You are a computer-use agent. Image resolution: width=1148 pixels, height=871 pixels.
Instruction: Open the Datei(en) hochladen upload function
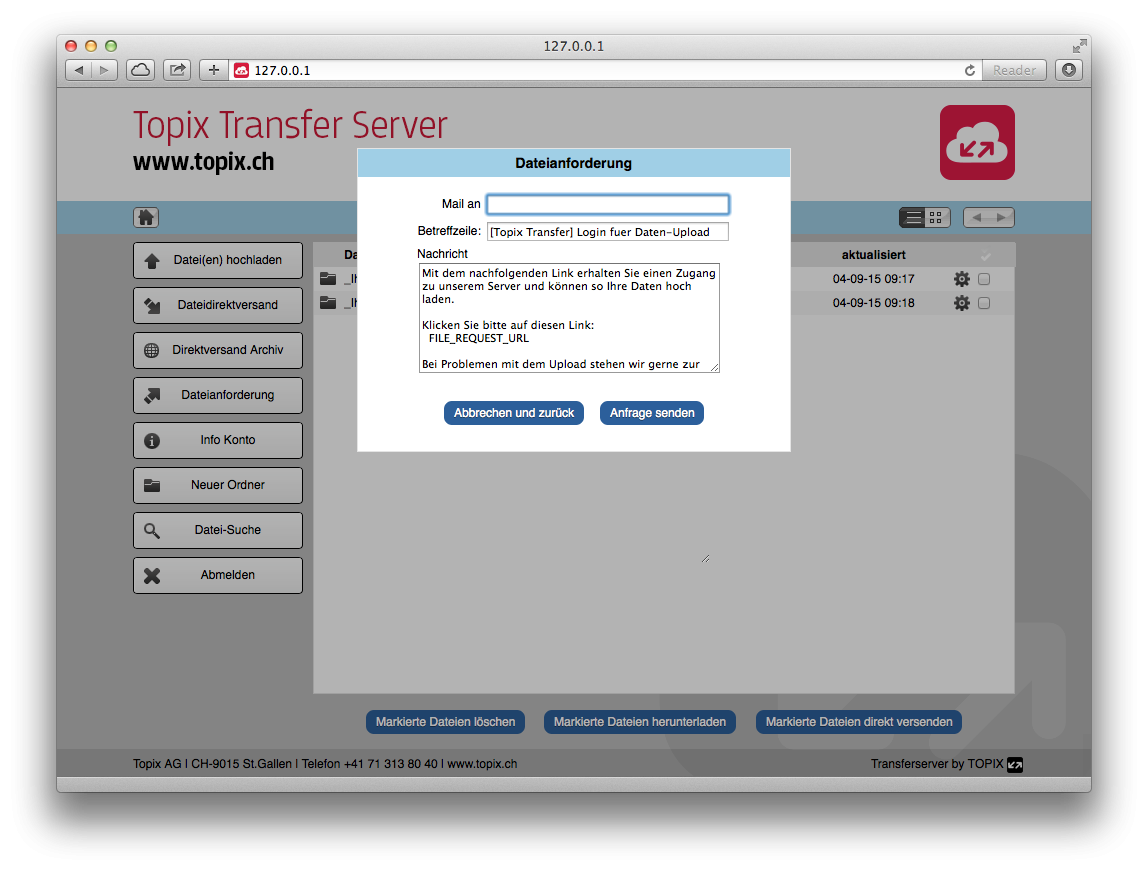pos(217,260)
